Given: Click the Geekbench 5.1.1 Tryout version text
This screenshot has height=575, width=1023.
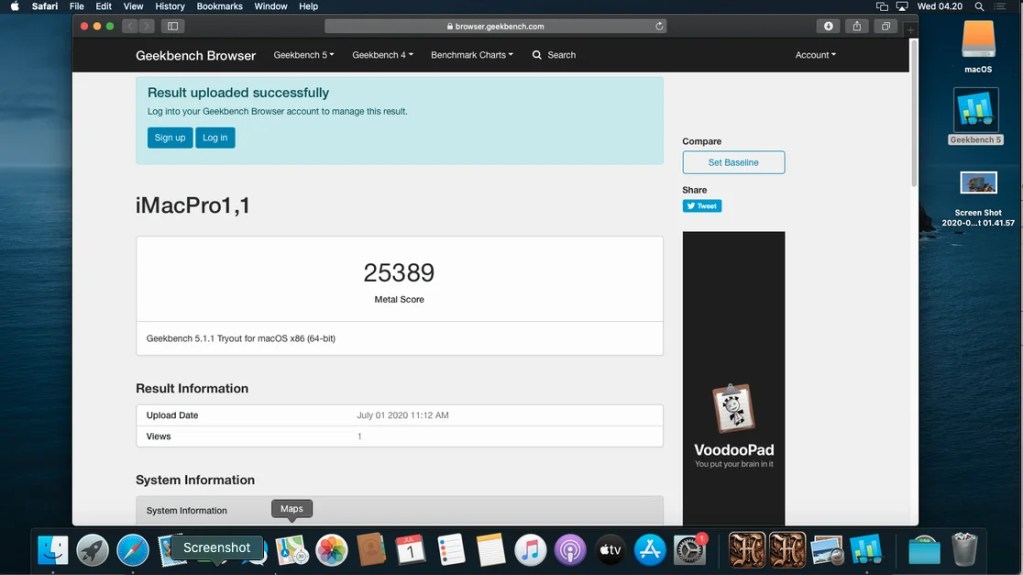Looking at the screenshot, I should pos(241,339).
